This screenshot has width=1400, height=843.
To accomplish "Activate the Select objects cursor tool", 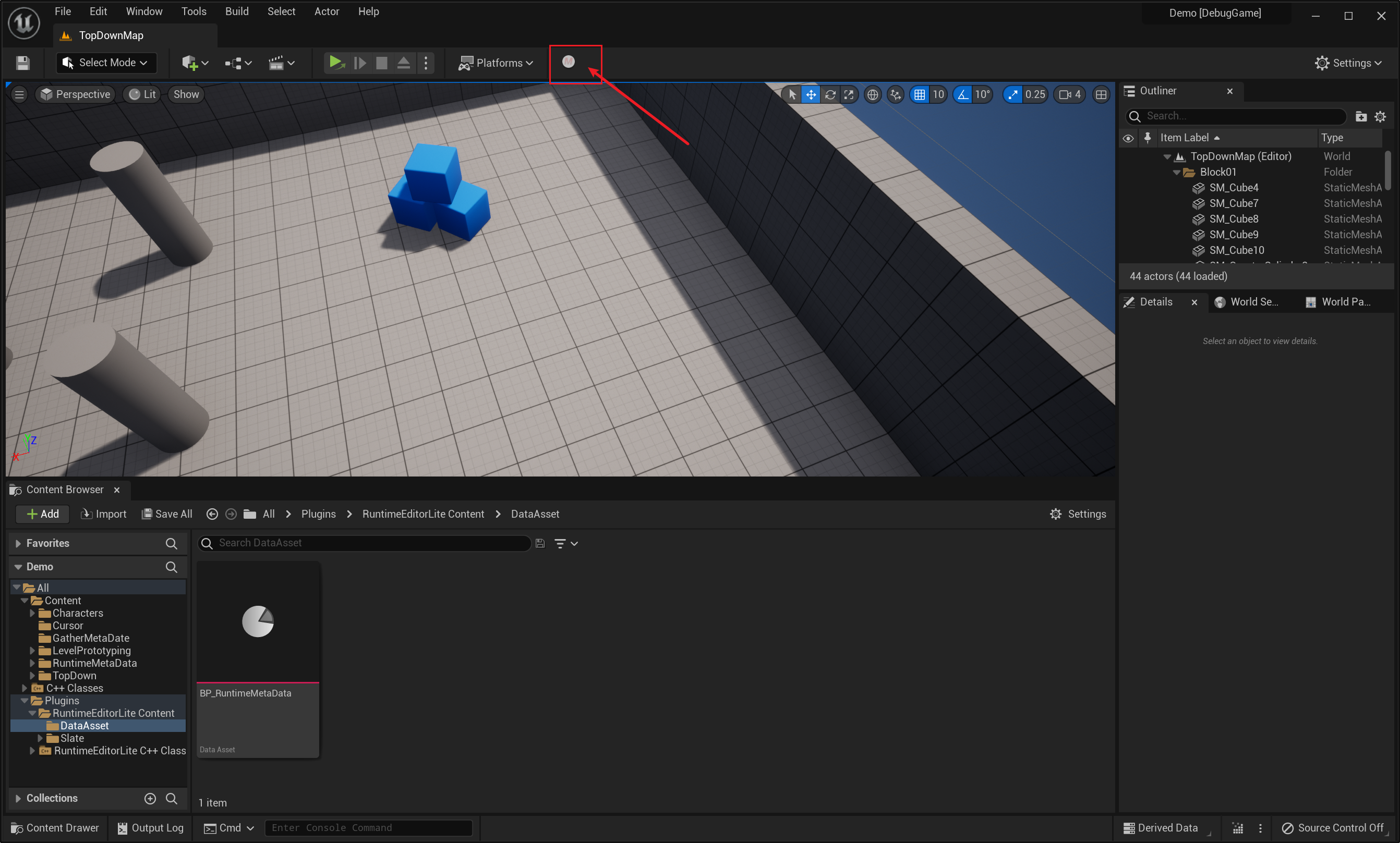I will click(792, 94).
